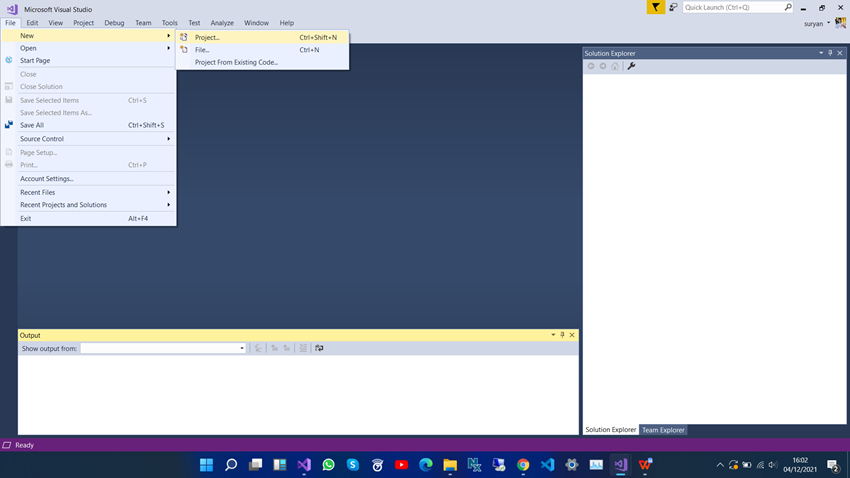Click the user profile picture

click(x=840, y=23)
